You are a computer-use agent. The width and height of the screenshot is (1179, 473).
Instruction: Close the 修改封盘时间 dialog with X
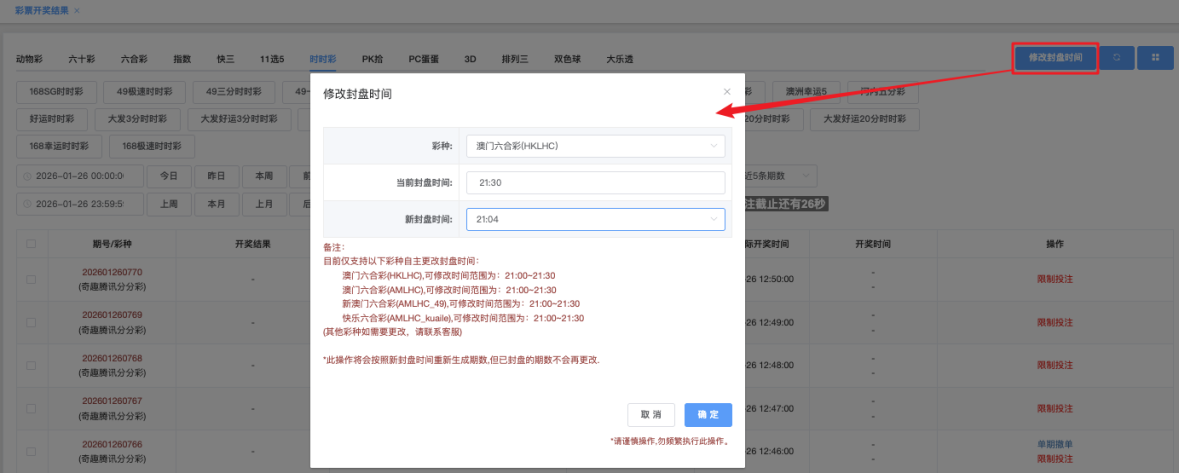click(727, 92)
